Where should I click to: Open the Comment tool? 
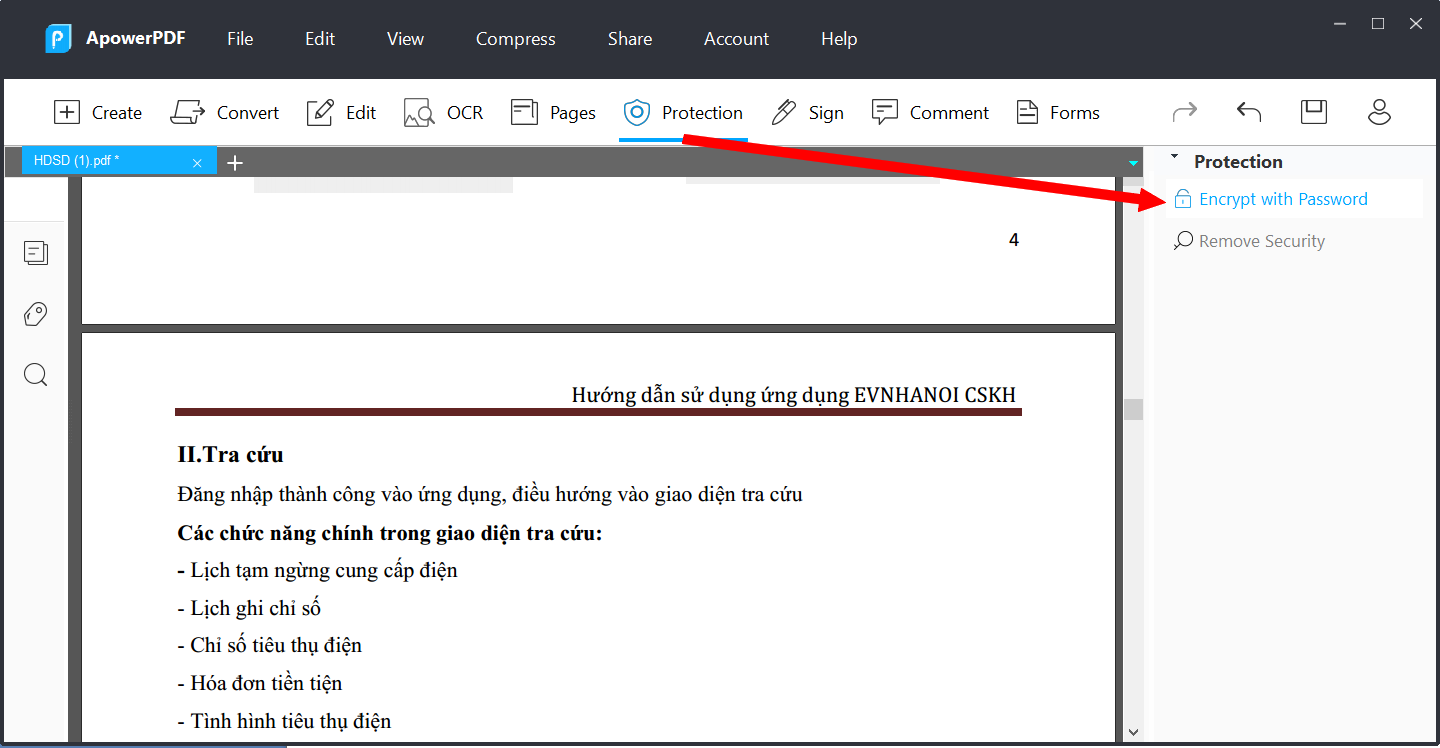pos(930,112)
